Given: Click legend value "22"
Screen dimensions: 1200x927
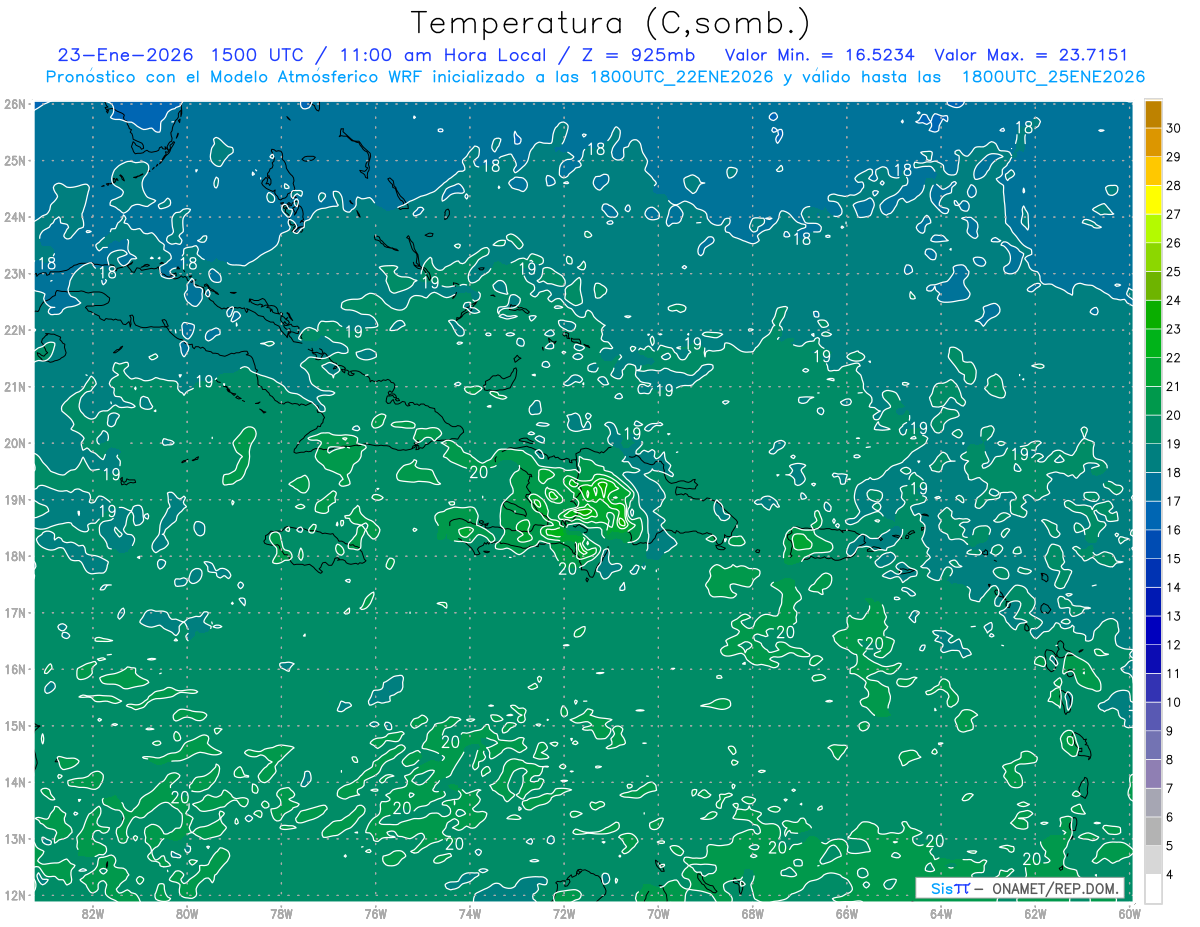Looking at the screenshot, I should [1174, 358].
